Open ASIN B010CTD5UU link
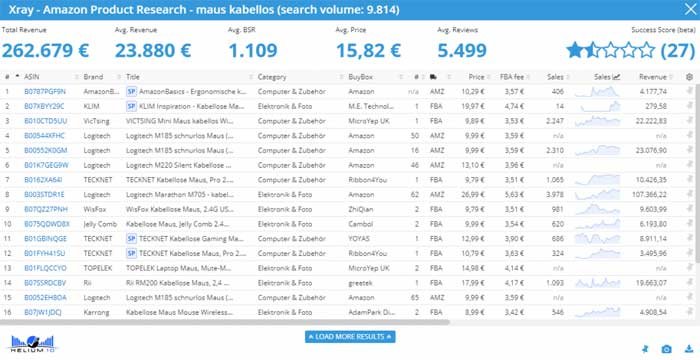Viewport: 700px width, 360px height. 46,121
